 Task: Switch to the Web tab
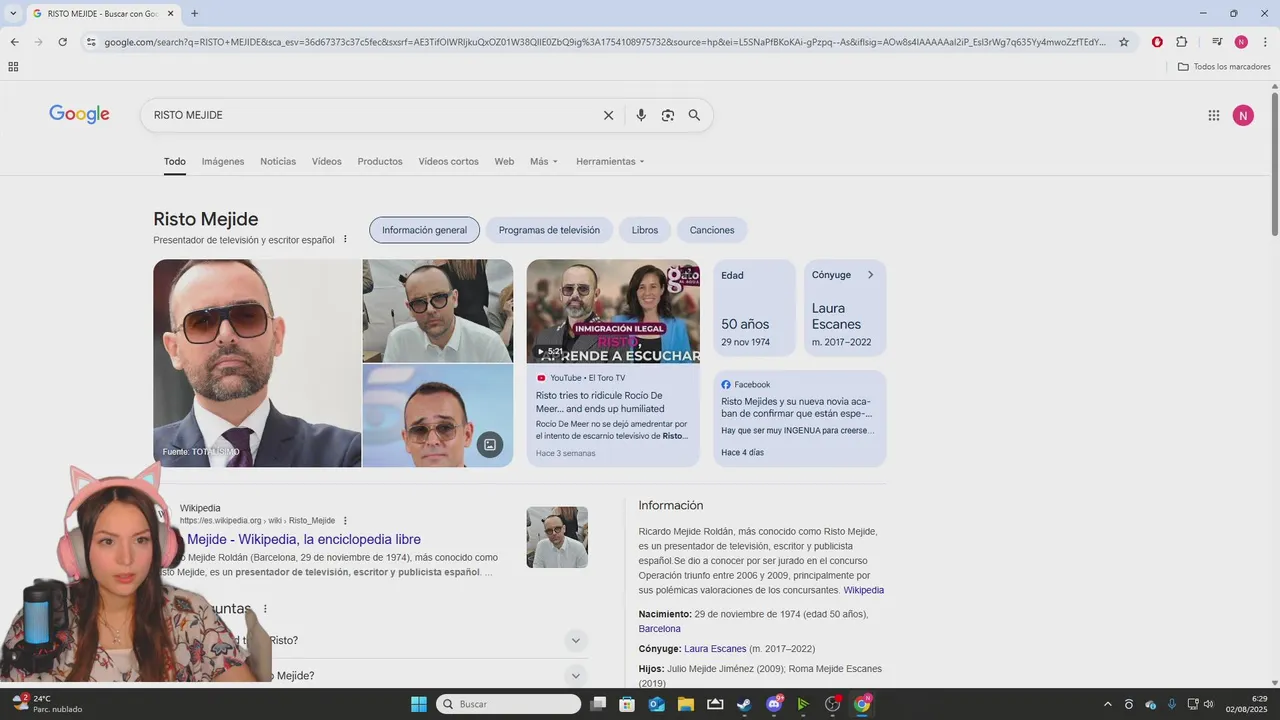tap(504, 161)
